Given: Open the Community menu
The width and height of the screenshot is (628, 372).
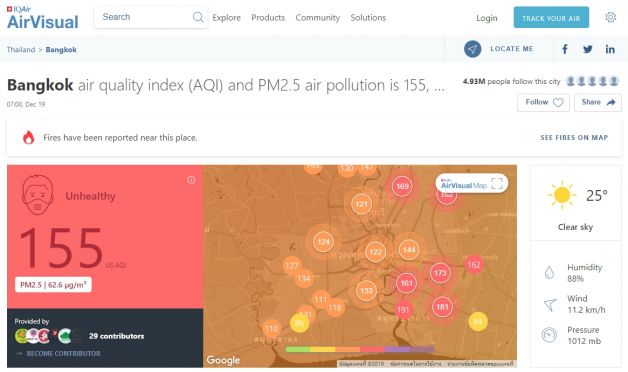Looking at the screenshot, I should (318, 18).
